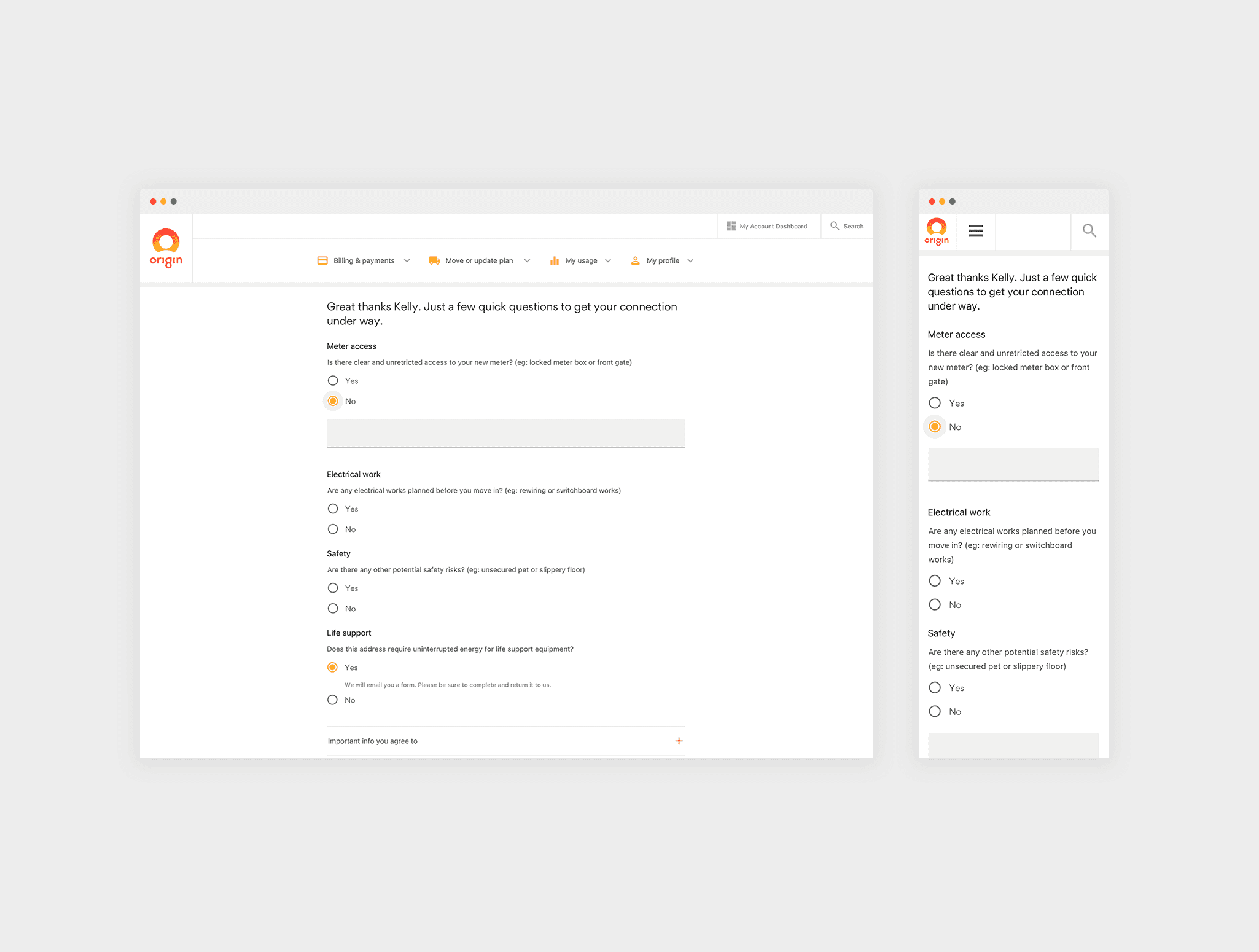Select Yes for Meter access on desktop
The height and width of the screenshot is (952, 1259).
[x=333, y=381]
